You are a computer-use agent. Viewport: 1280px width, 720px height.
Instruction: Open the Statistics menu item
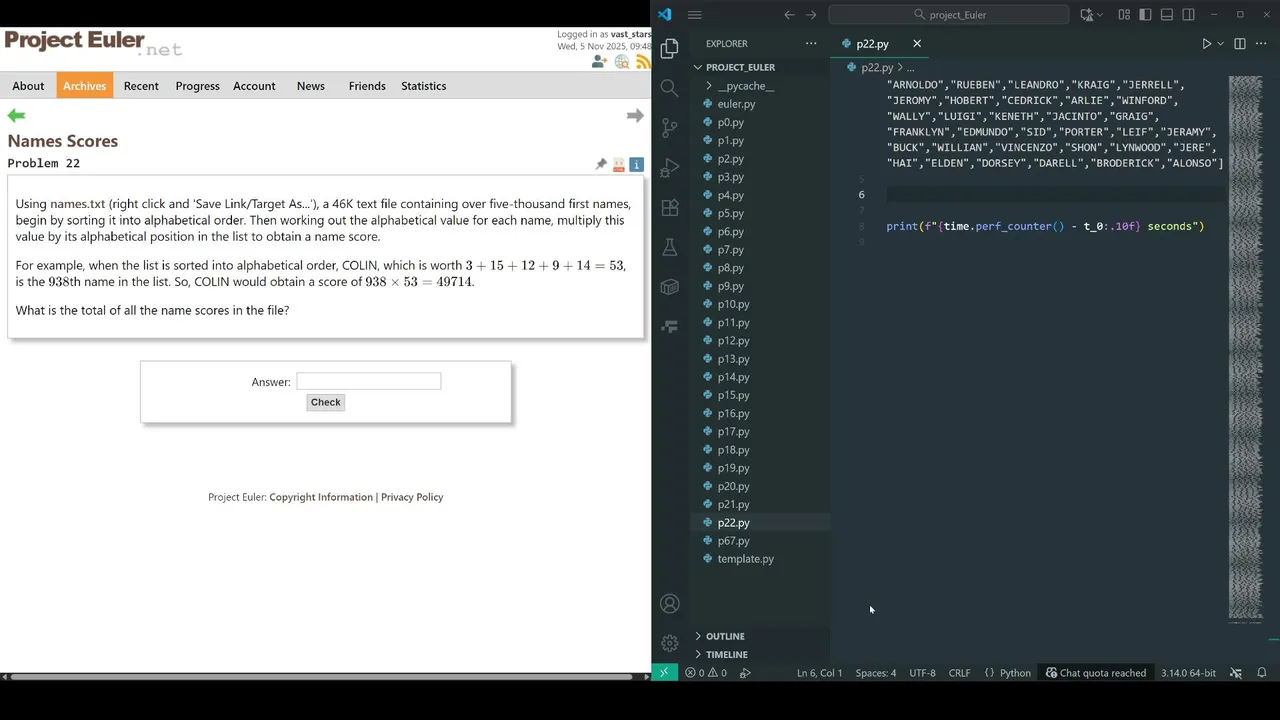click(x=423, y=86)
